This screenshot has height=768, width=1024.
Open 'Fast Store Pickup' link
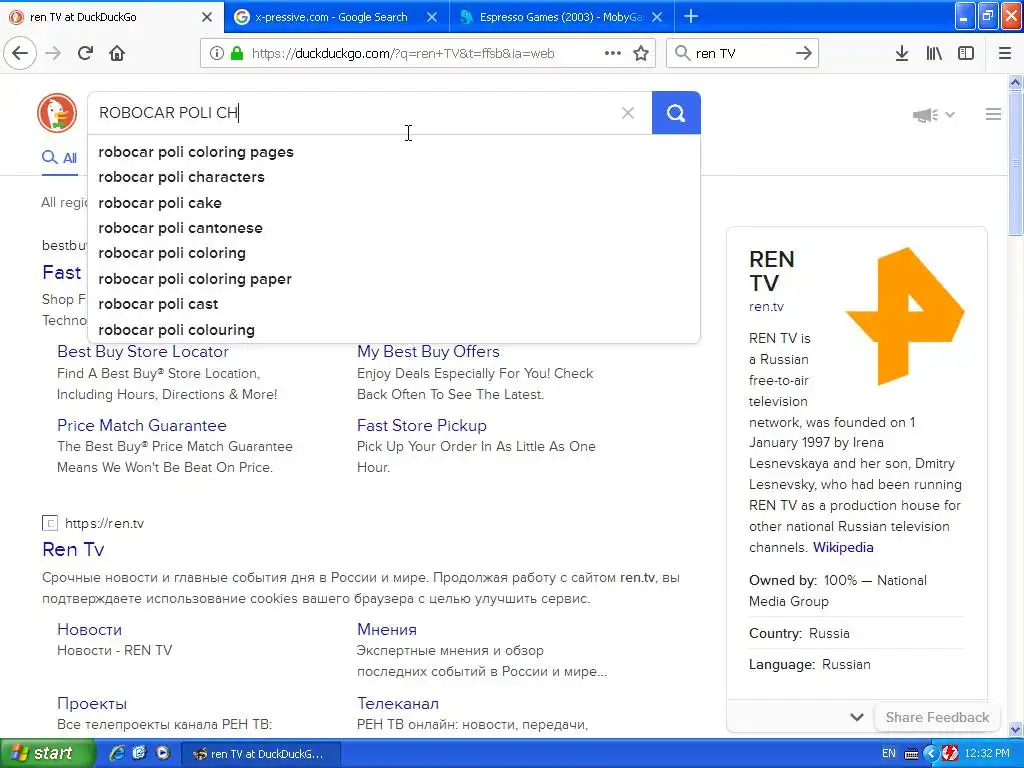(421, 425)
